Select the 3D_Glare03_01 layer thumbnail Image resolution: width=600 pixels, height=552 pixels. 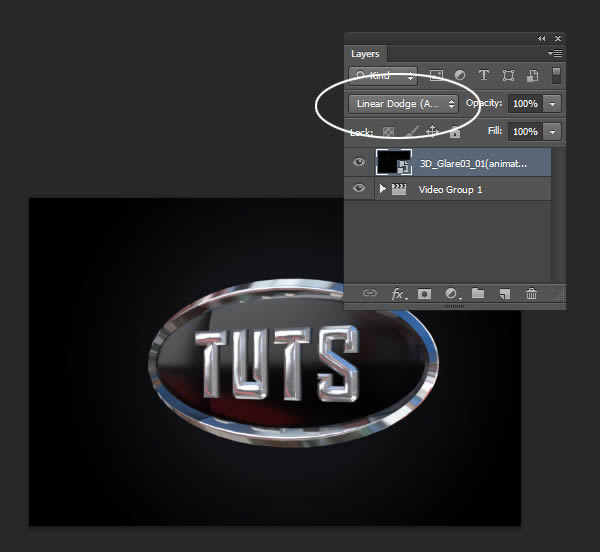click(x=394, y=162)
